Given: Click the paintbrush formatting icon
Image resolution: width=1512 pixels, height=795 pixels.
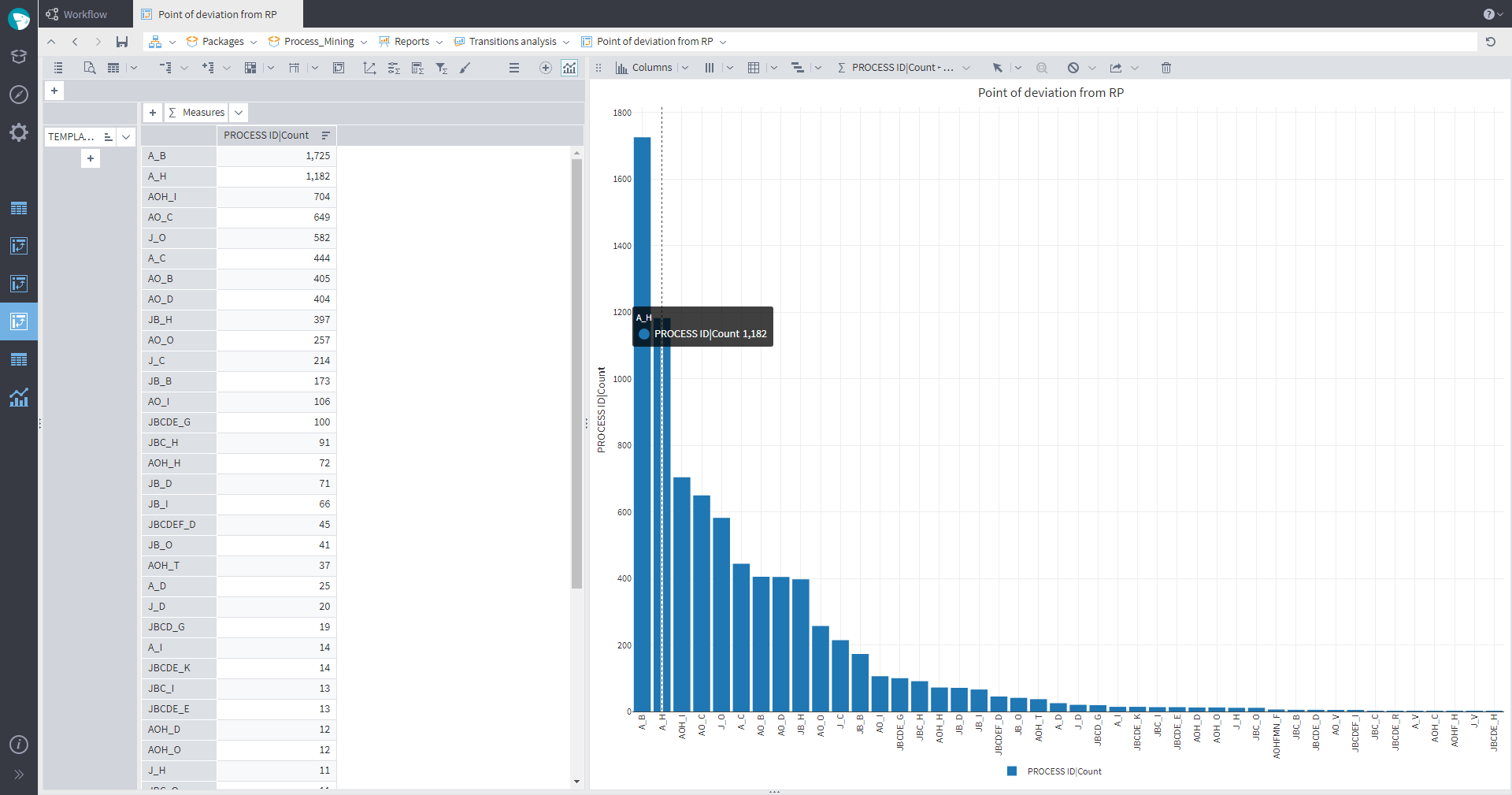Looking at the screenshot, I should [x=465, y=68].
